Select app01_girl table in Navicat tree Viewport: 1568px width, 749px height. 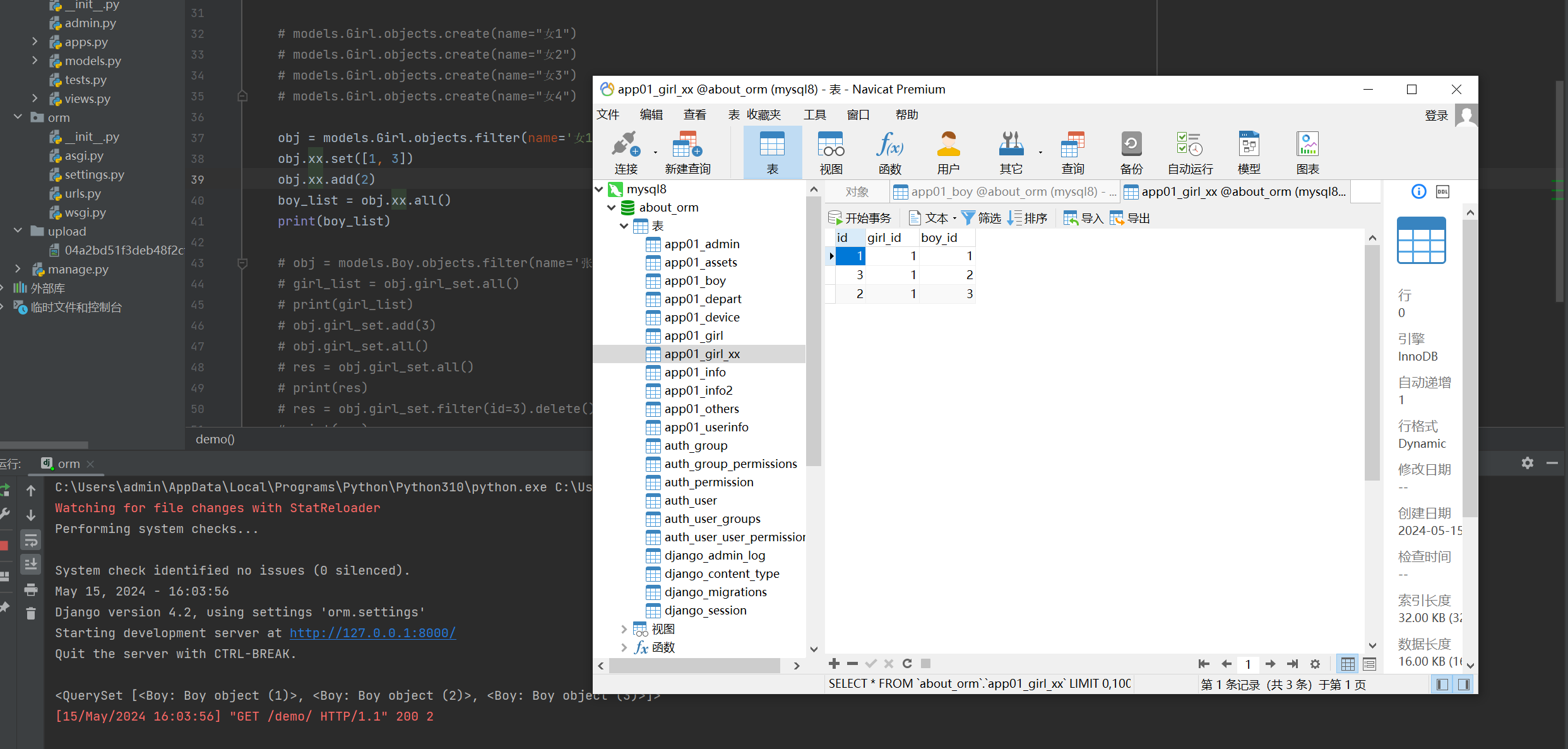coord(693,335)
